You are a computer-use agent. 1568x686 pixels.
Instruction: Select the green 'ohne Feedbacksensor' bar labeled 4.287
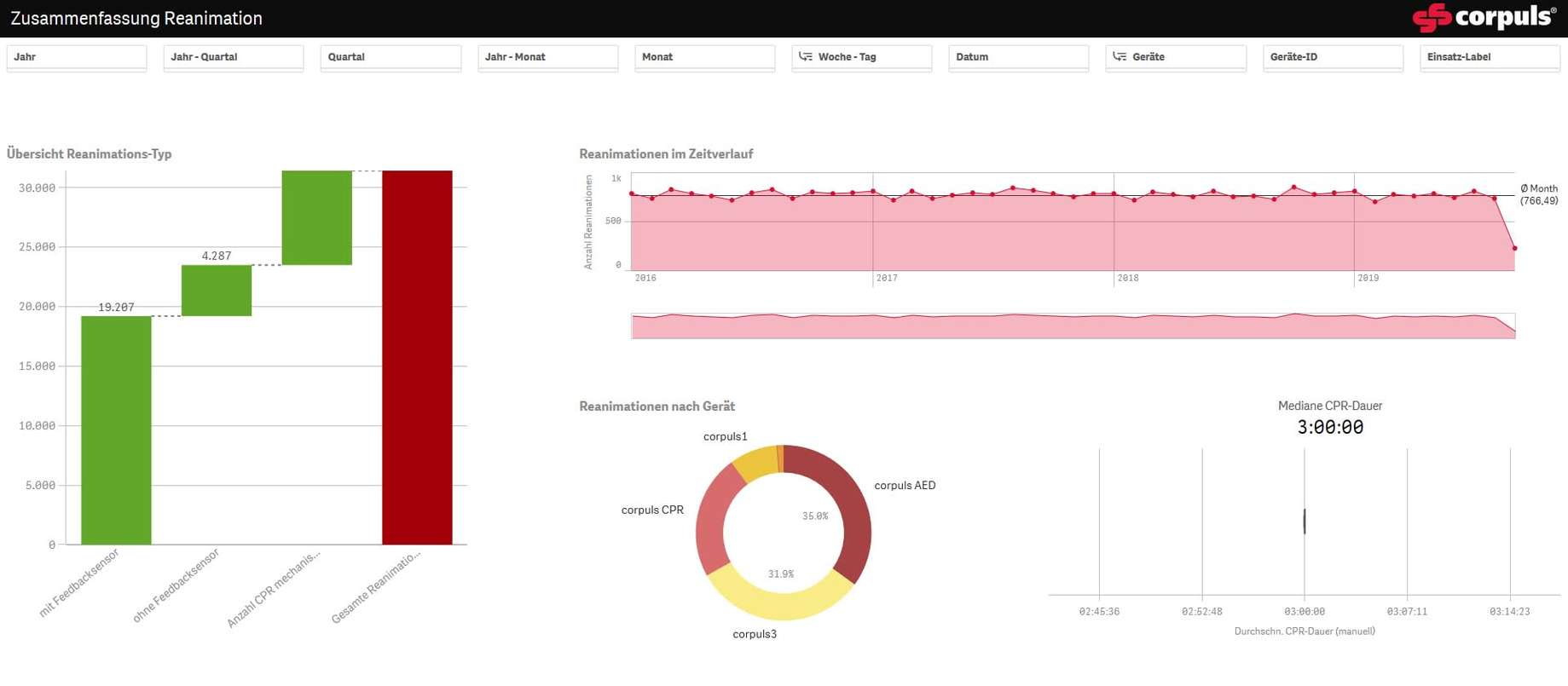pos(217,291)
